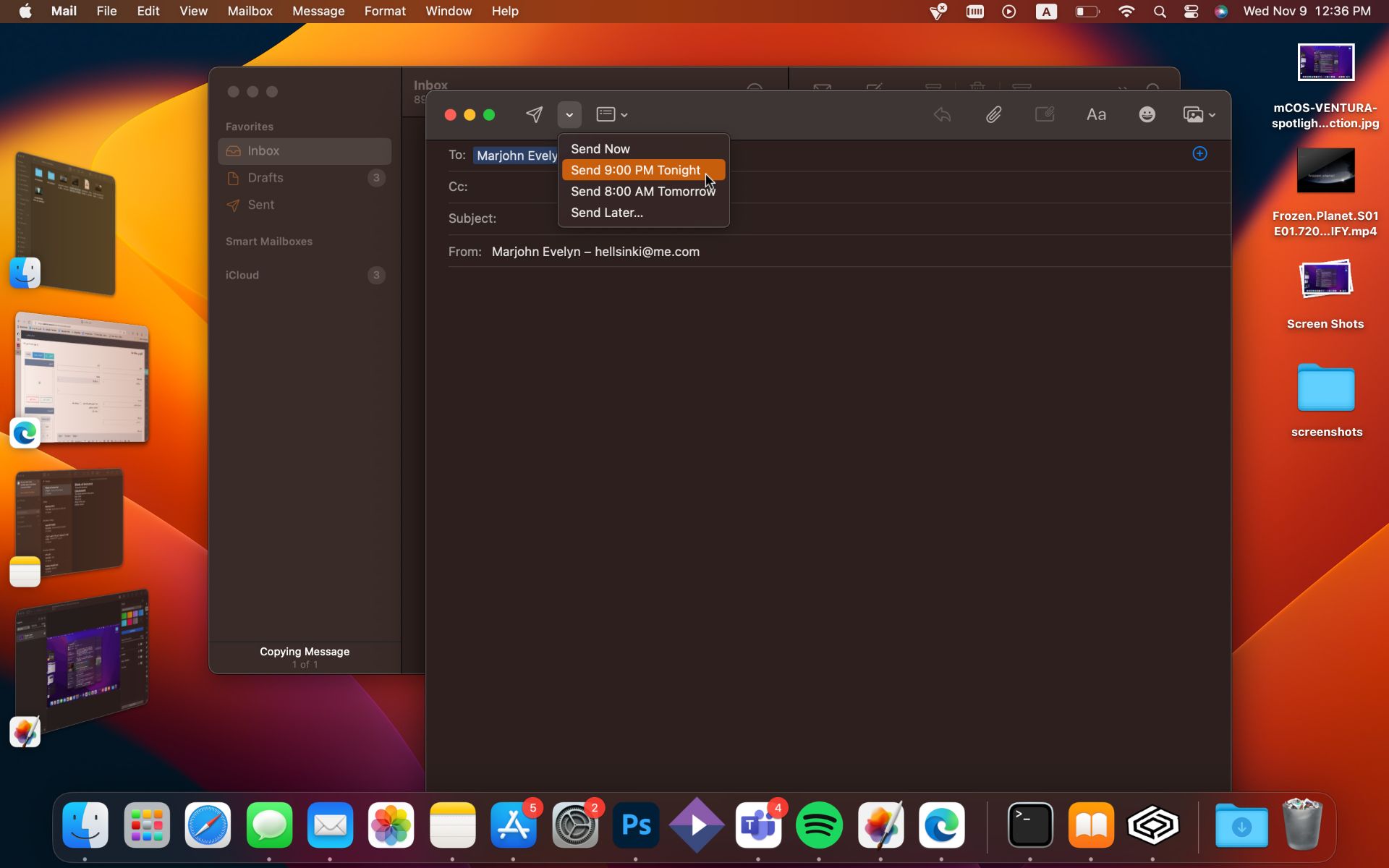Attach a file with the paperclip icon
The width and height of the screenshot is (1389, 868).
pos(993,114)
